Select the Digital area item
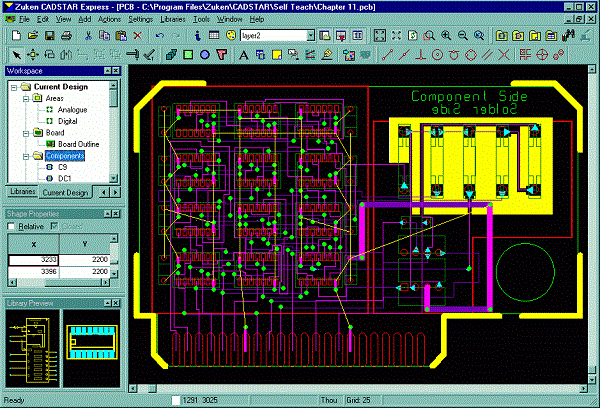Screen dimensions: 600x408 tap(67, 121)
